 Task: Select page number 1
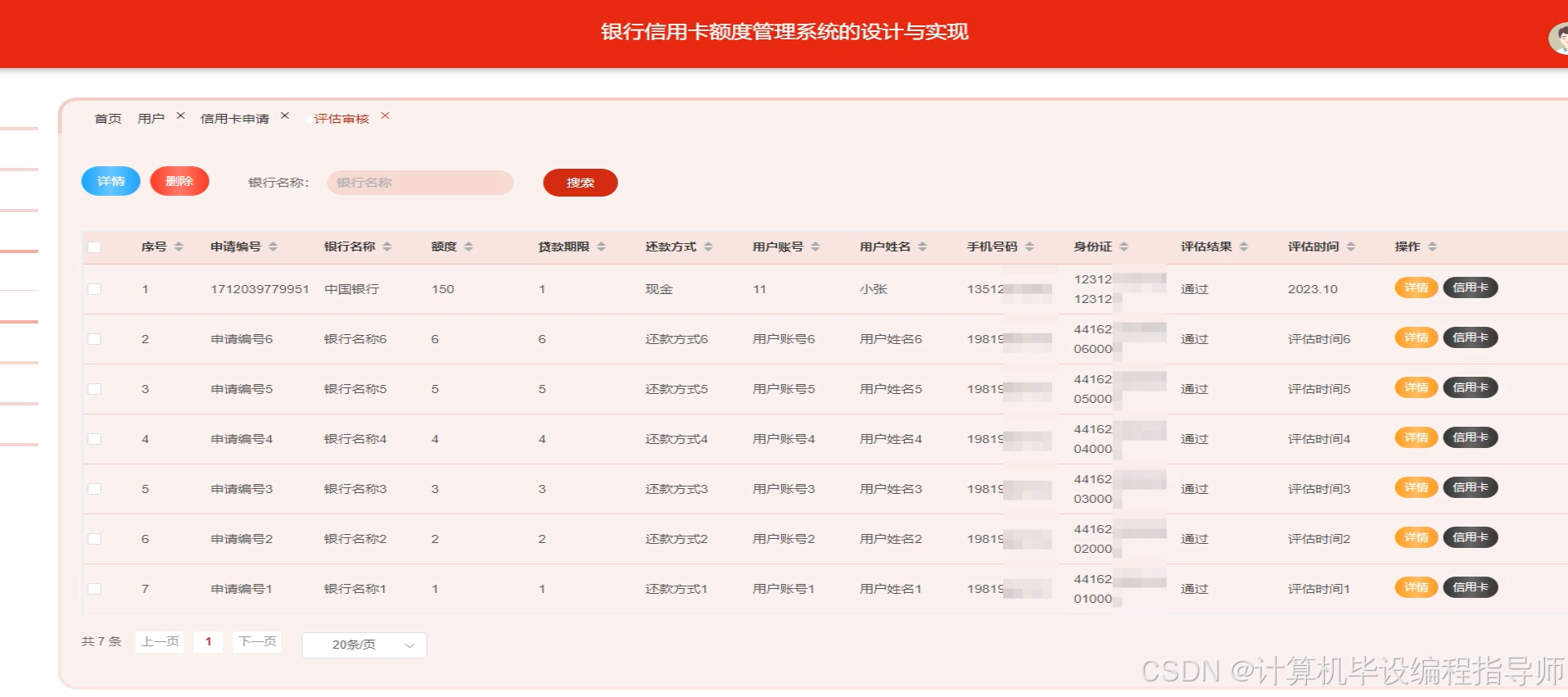pos(208,641)
